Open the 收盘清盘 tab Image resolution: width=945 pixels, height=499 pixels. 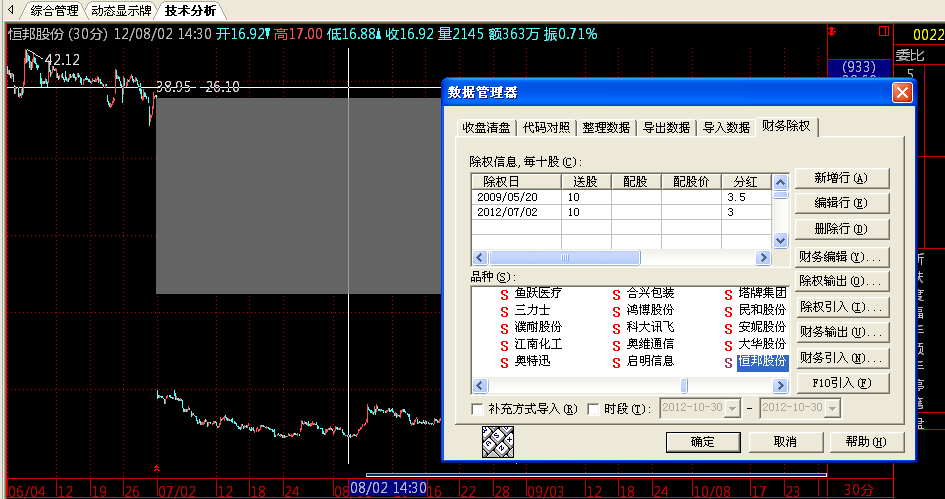[x=486, y=128]
